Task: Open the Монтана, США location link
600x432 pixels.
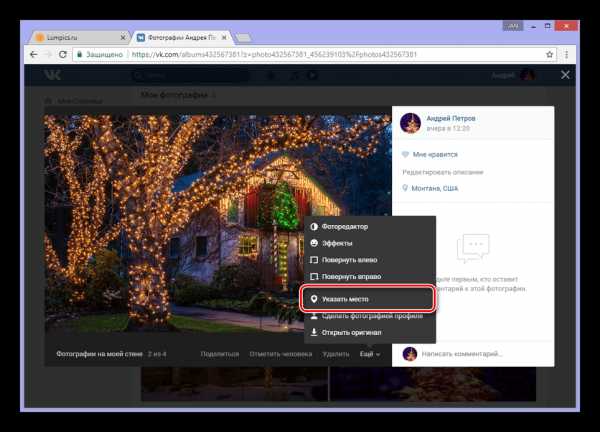Action: tap(435, 188)
